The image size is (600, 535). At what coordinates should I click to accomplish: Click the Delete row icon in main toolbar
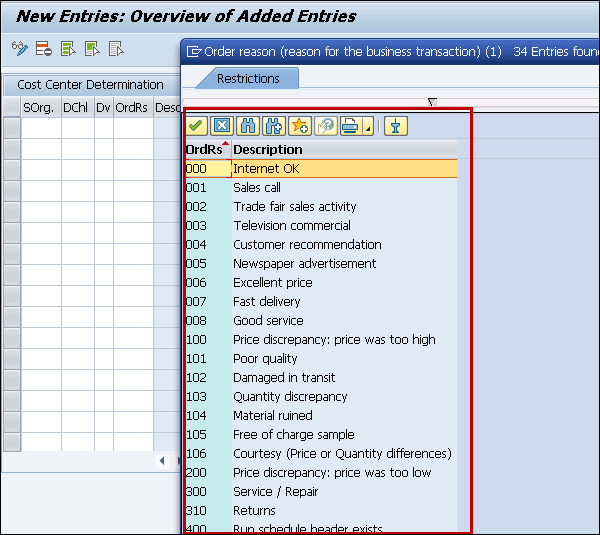click(x=44, y=48)
